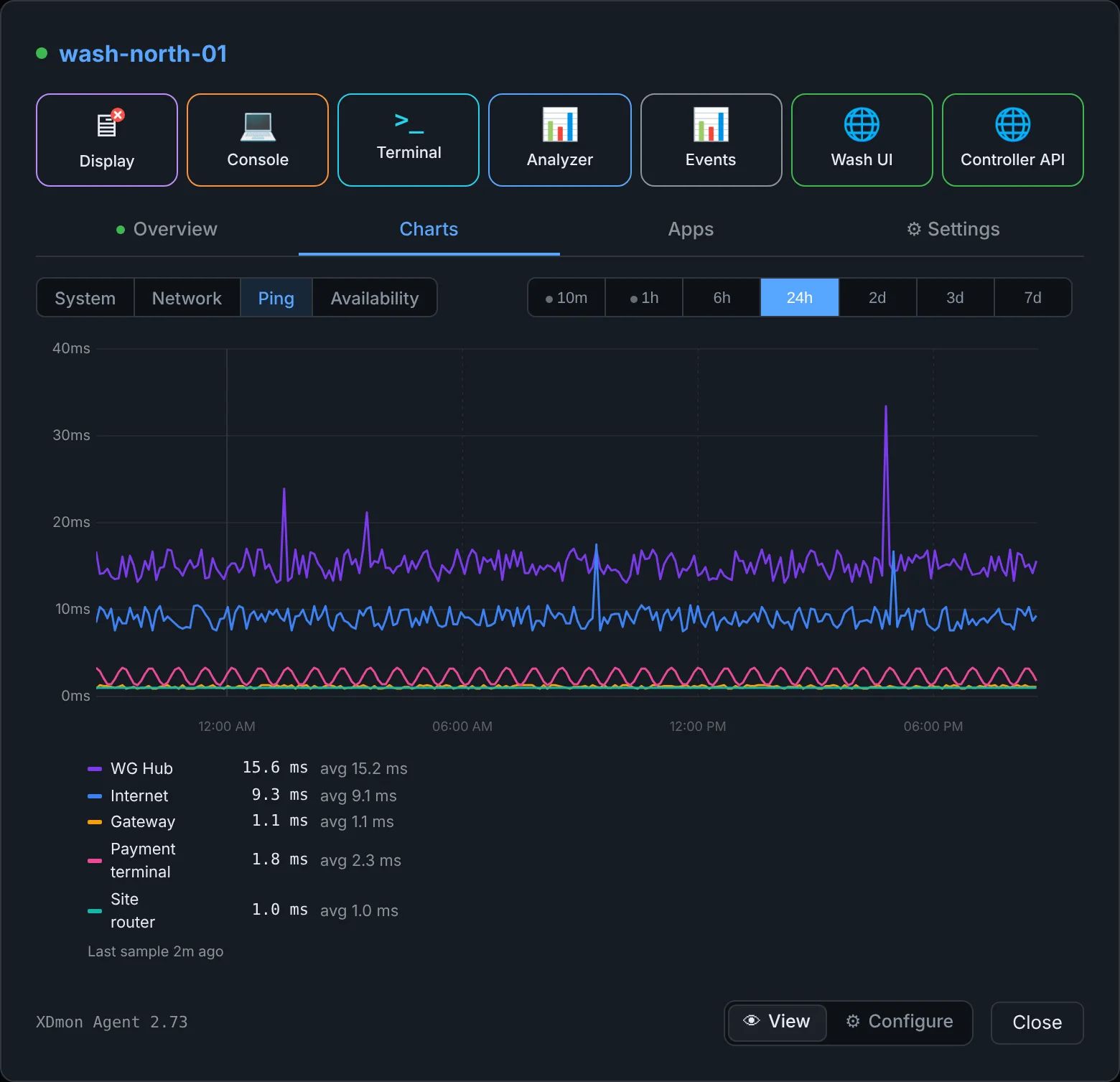
Task: Set time range to 6h
Action: pos(722,297)
